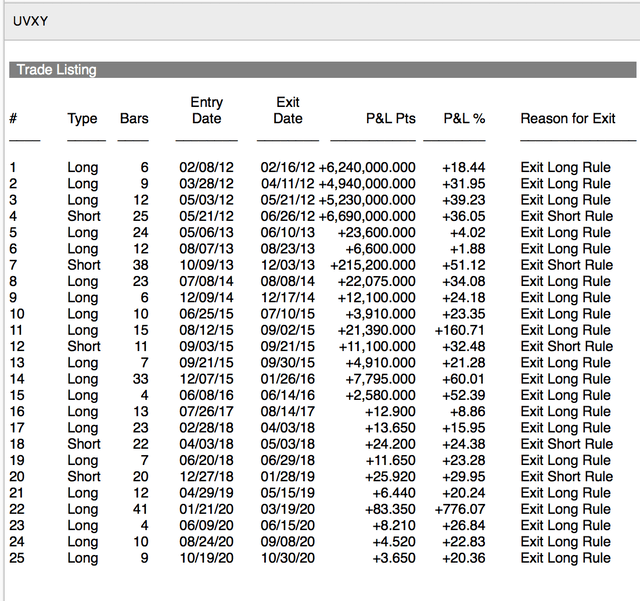The image size is (640, 601).
Task: Select exit date 07/10/15
Action: coord(288,314)
